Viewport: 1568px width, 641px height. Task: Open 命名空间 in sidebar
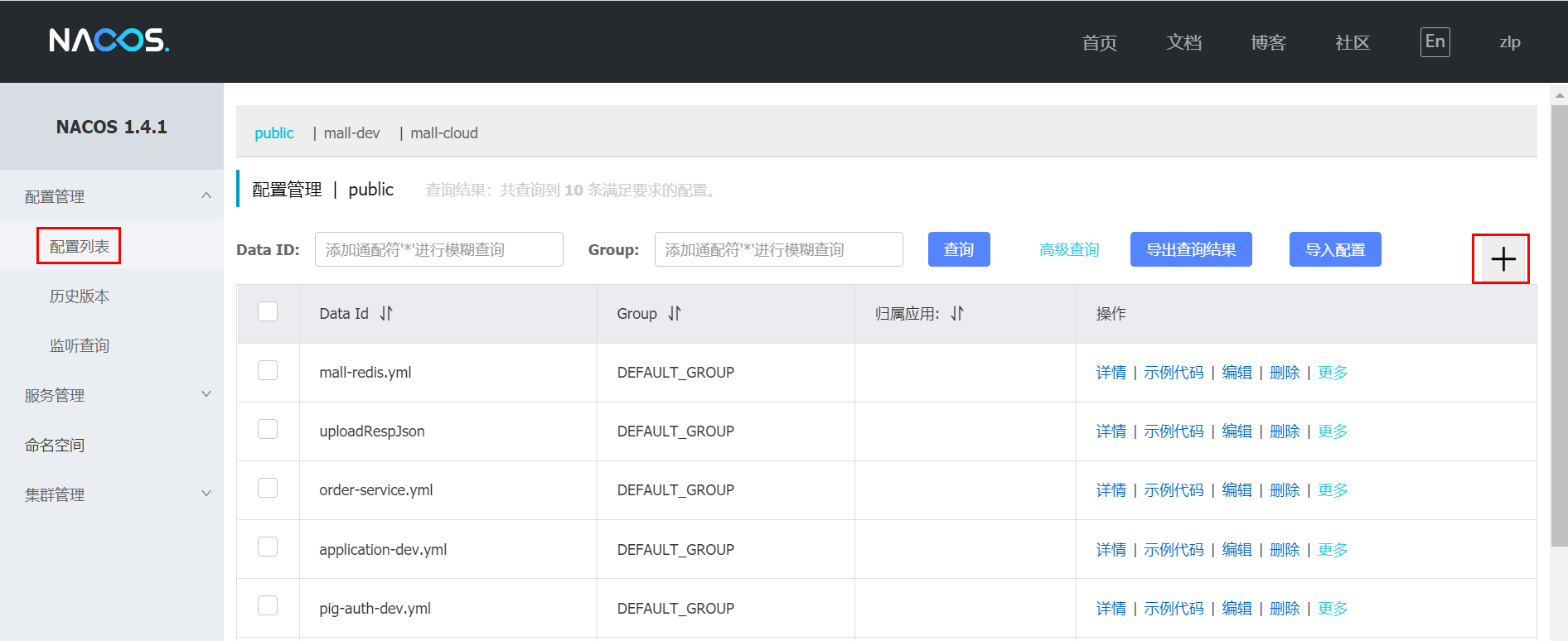(55, 445)
